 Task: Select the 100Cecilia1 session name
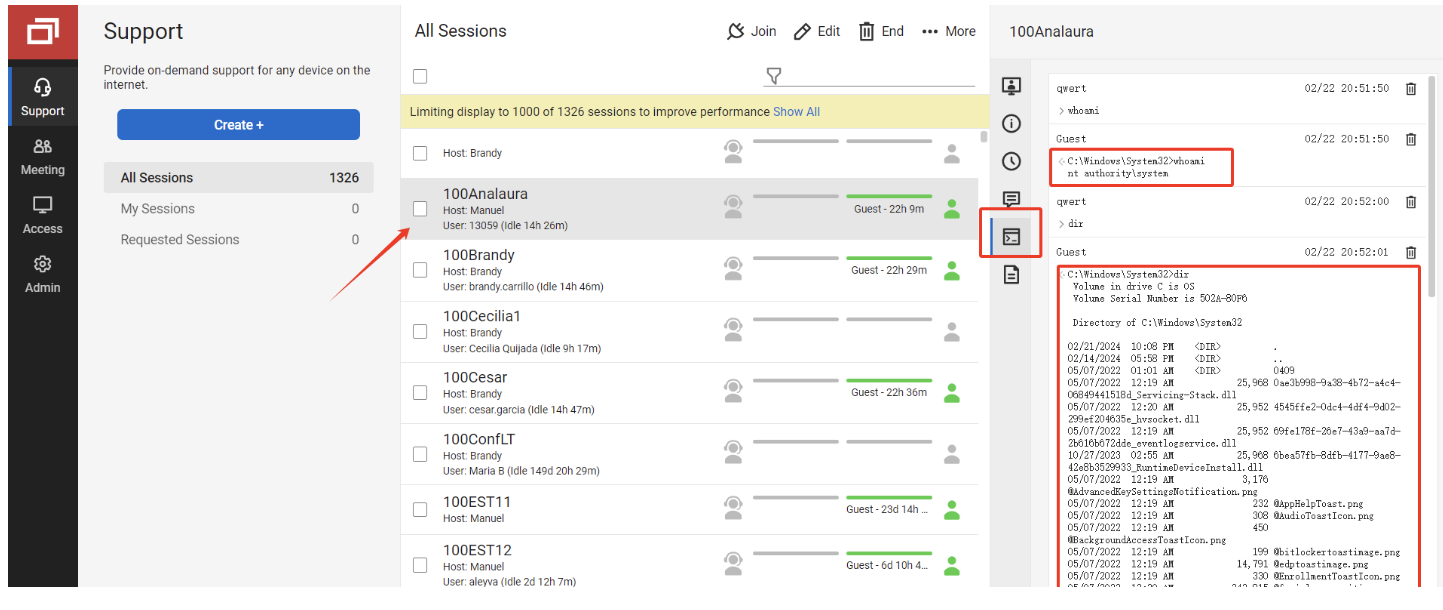tap(482, 316)
